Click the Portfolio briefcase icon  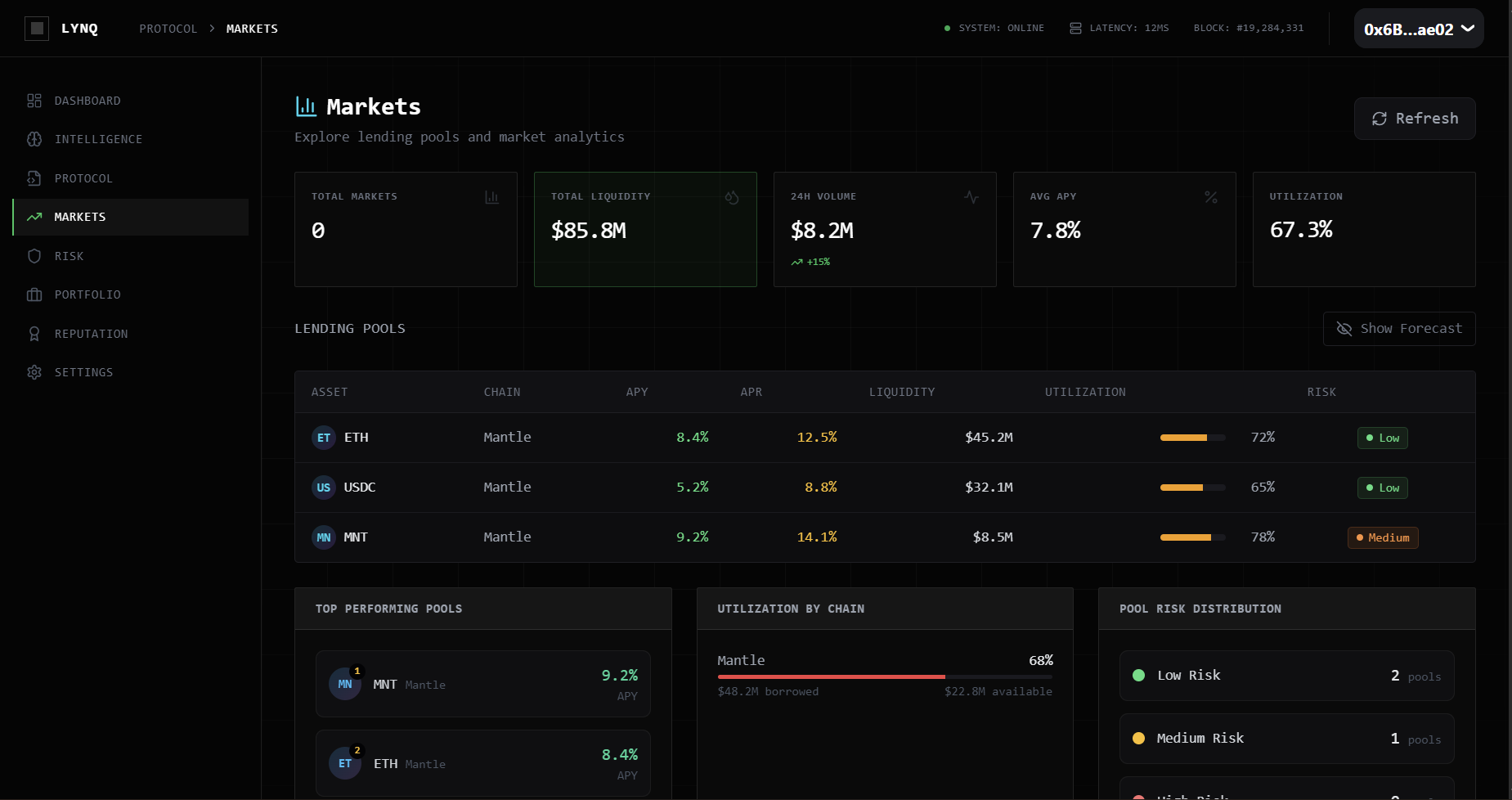(34, 294)
